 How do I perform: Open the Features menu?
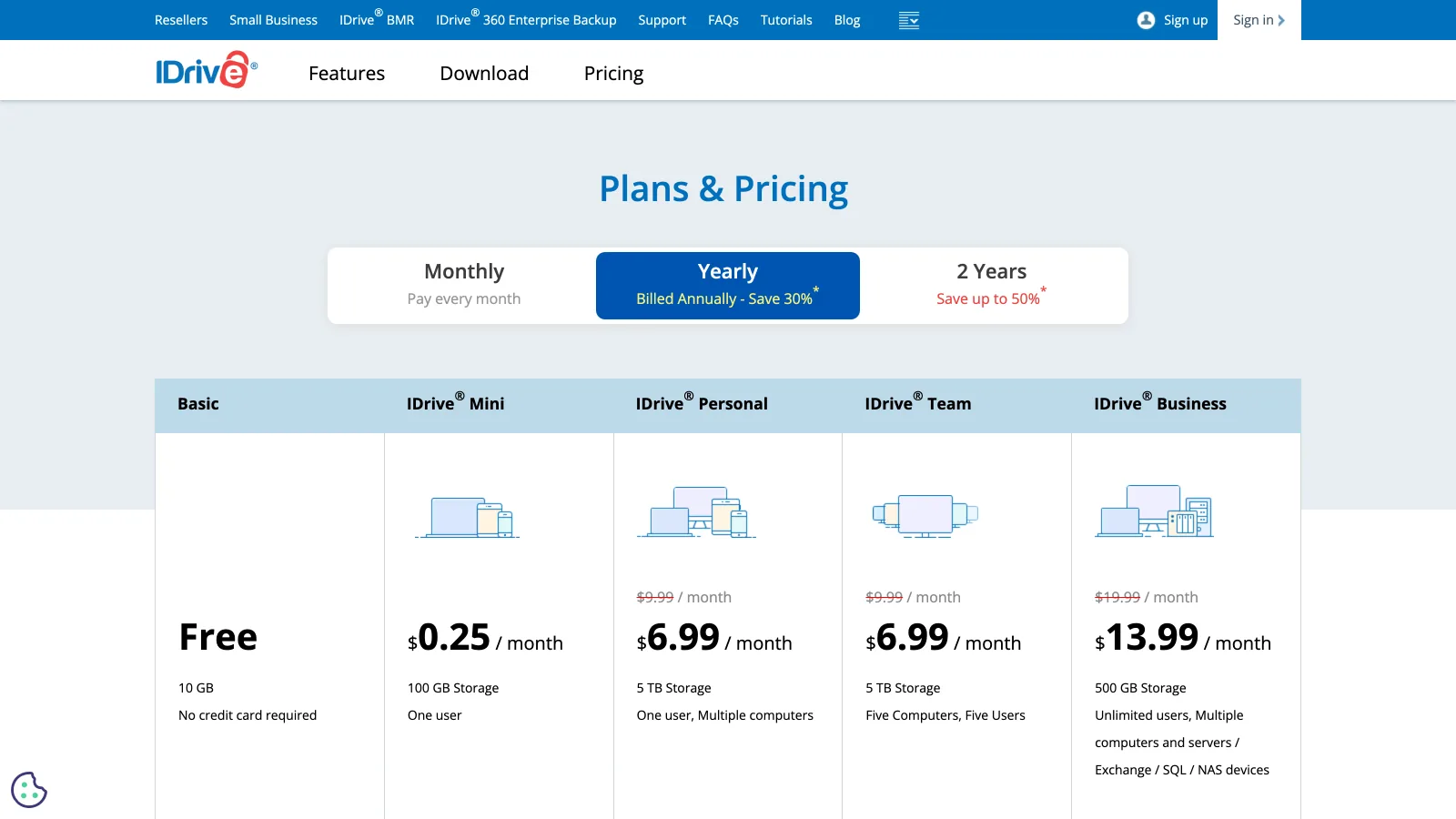point(347,74)
